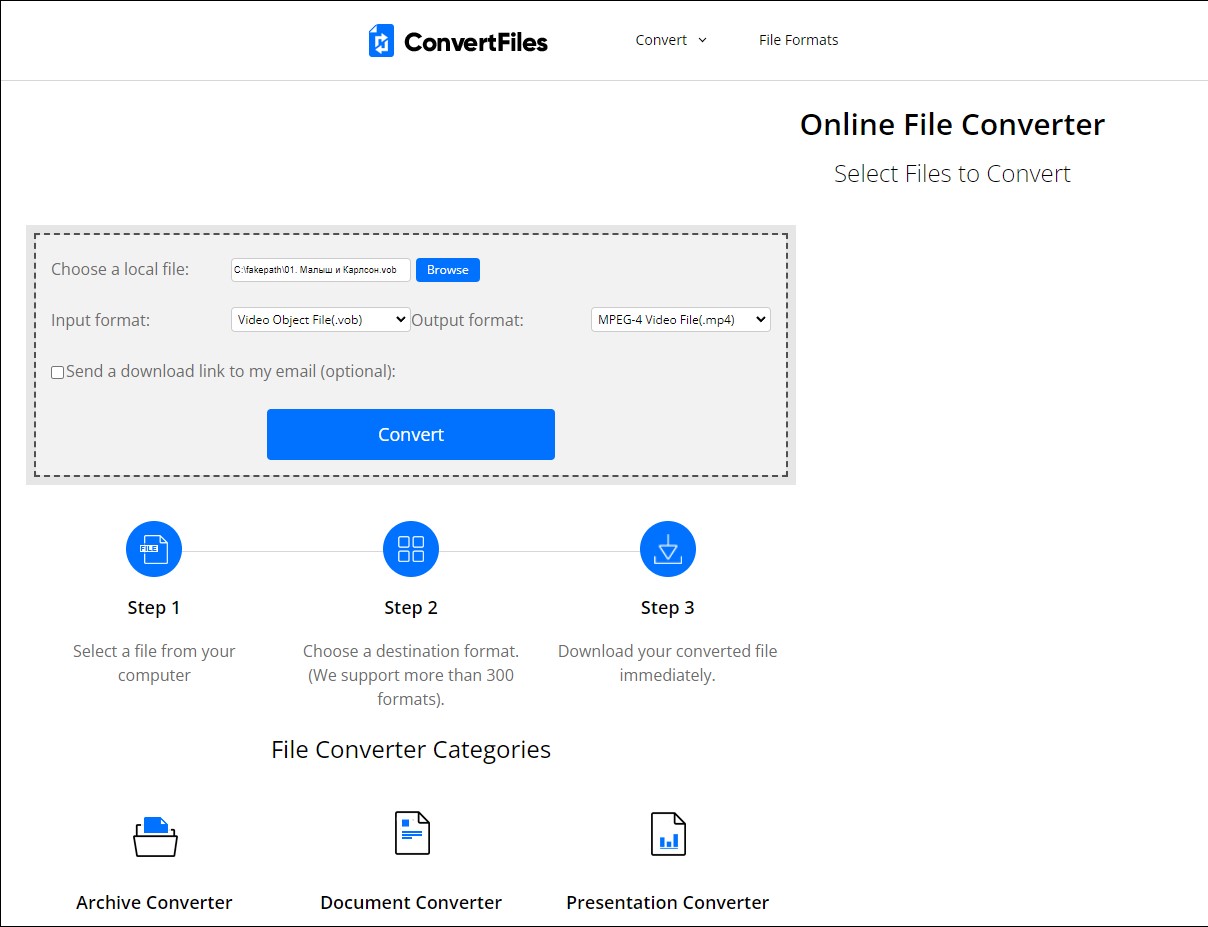Screen dimensions: 1208x927
Task: Open the Document Converter category link
Action: click(x=411, y=902)
